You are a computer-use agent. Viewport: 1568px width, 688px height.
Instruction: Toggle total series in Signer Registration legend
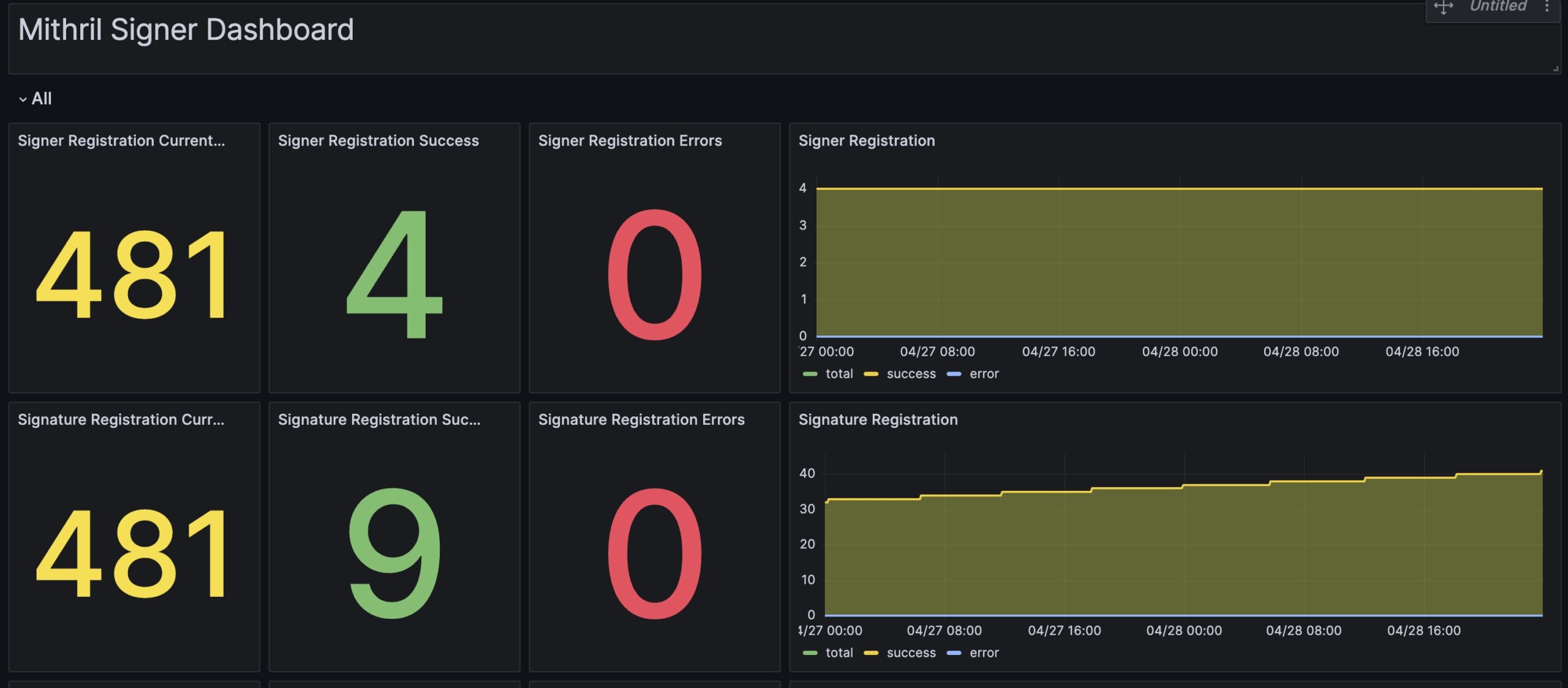coord(839,373)
